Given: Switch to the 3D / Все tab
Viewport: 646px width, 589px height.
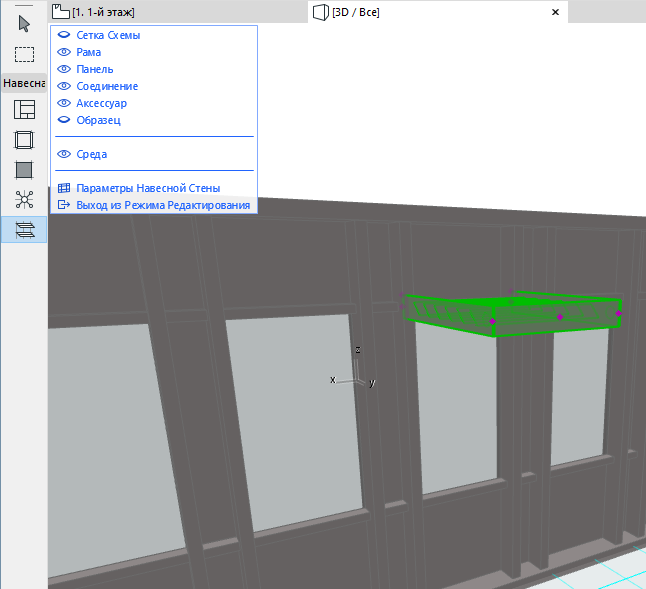Looking at the screenshot, I should [x=438, y=12].
